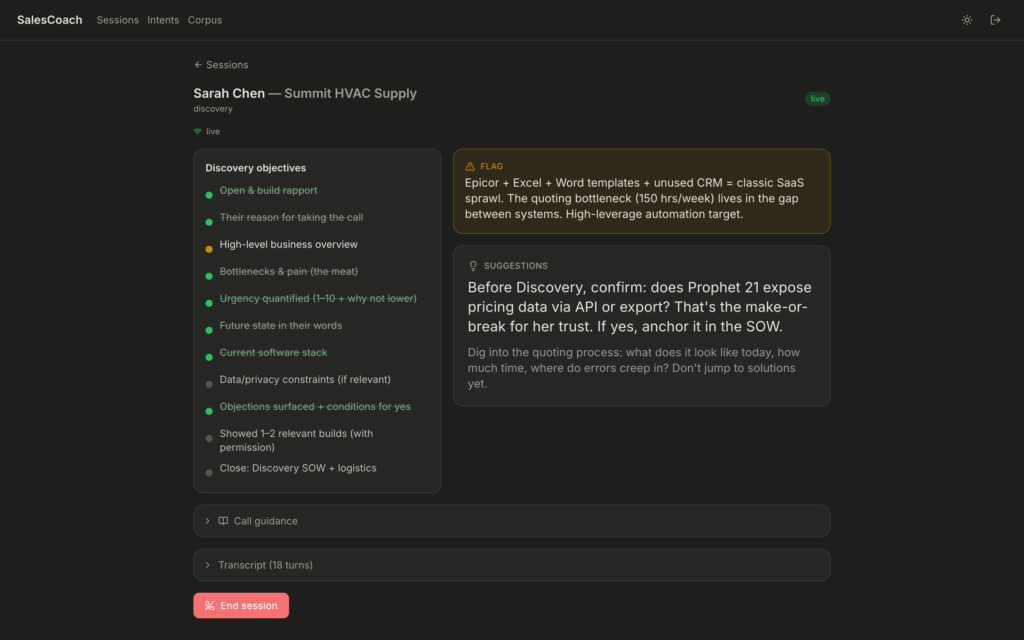The height and width of the screenshot is (640, 1024).
Task: Toggle status dot for Objections surfaced
Action: [x=209, y=411]
